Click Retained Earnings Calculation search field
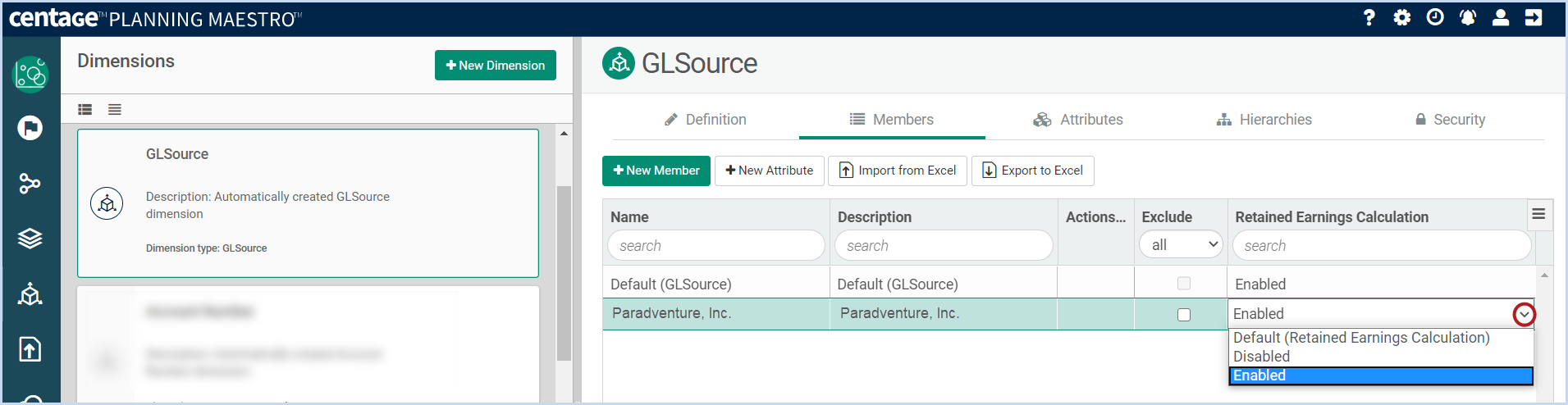1568x405 pixels. (1382, 245)
